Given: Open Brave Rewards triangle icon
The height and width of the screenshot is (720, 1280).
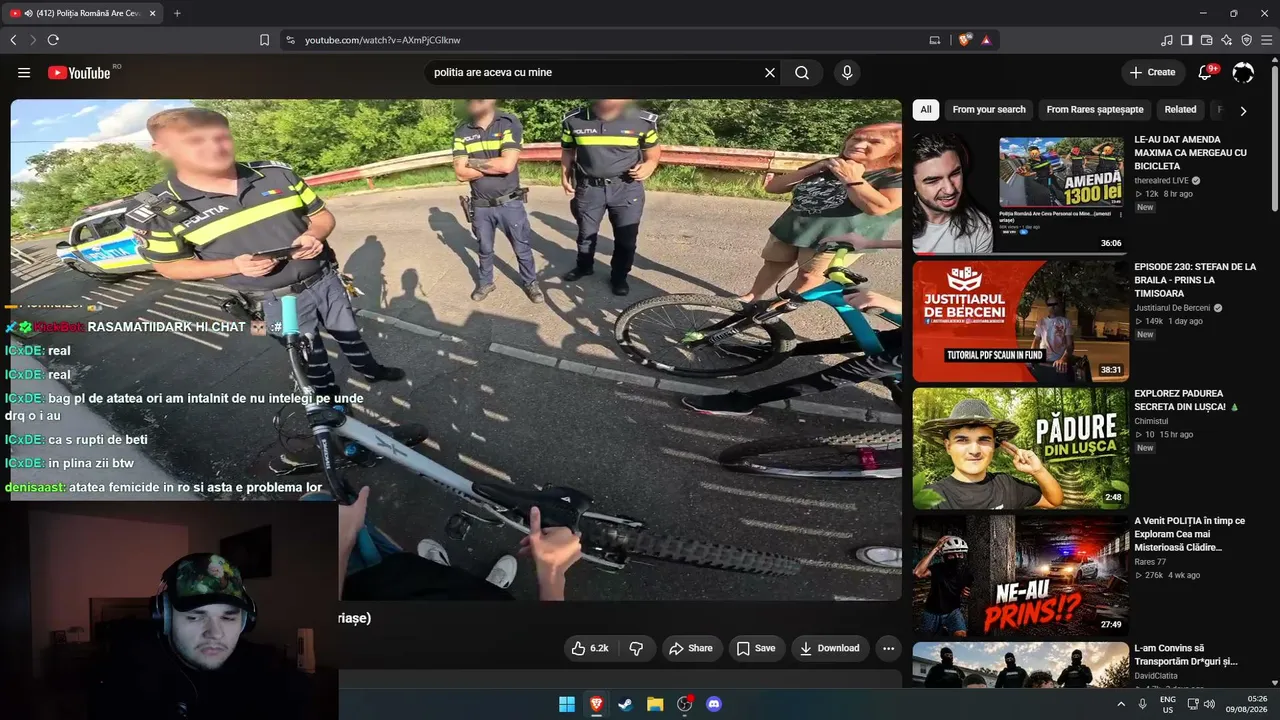Looking at the screenshot, I should click(986, 40).
